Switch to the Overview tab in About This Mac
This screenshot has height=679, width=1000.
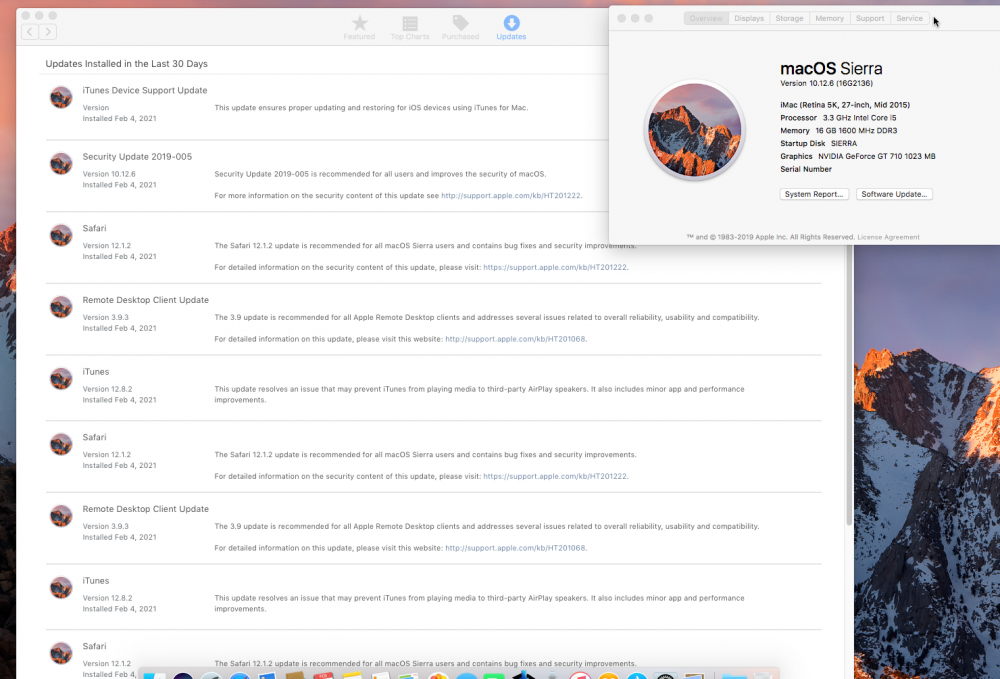tap(706, 18)
